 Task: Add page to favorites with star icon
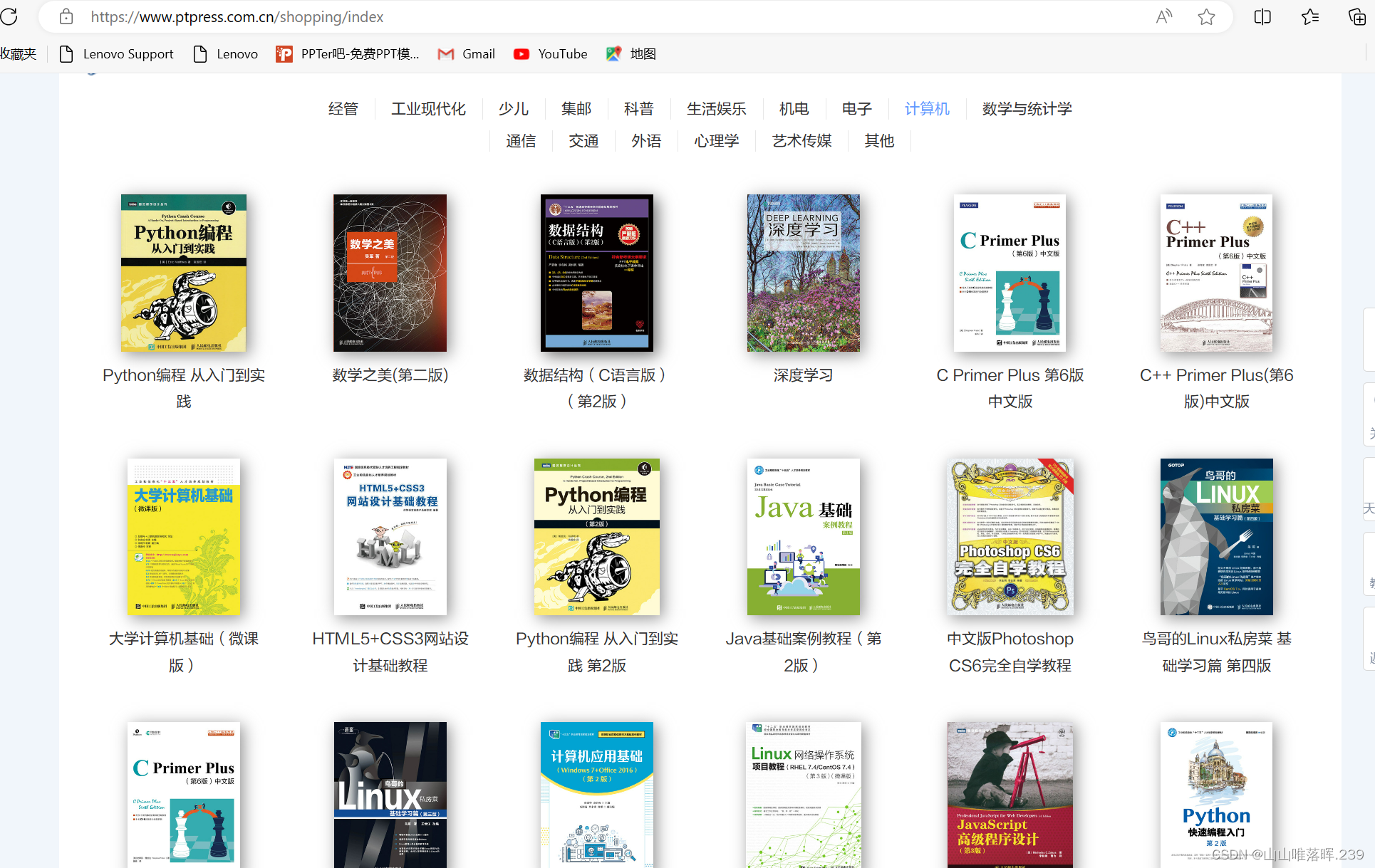click(x=1206, y=16)
